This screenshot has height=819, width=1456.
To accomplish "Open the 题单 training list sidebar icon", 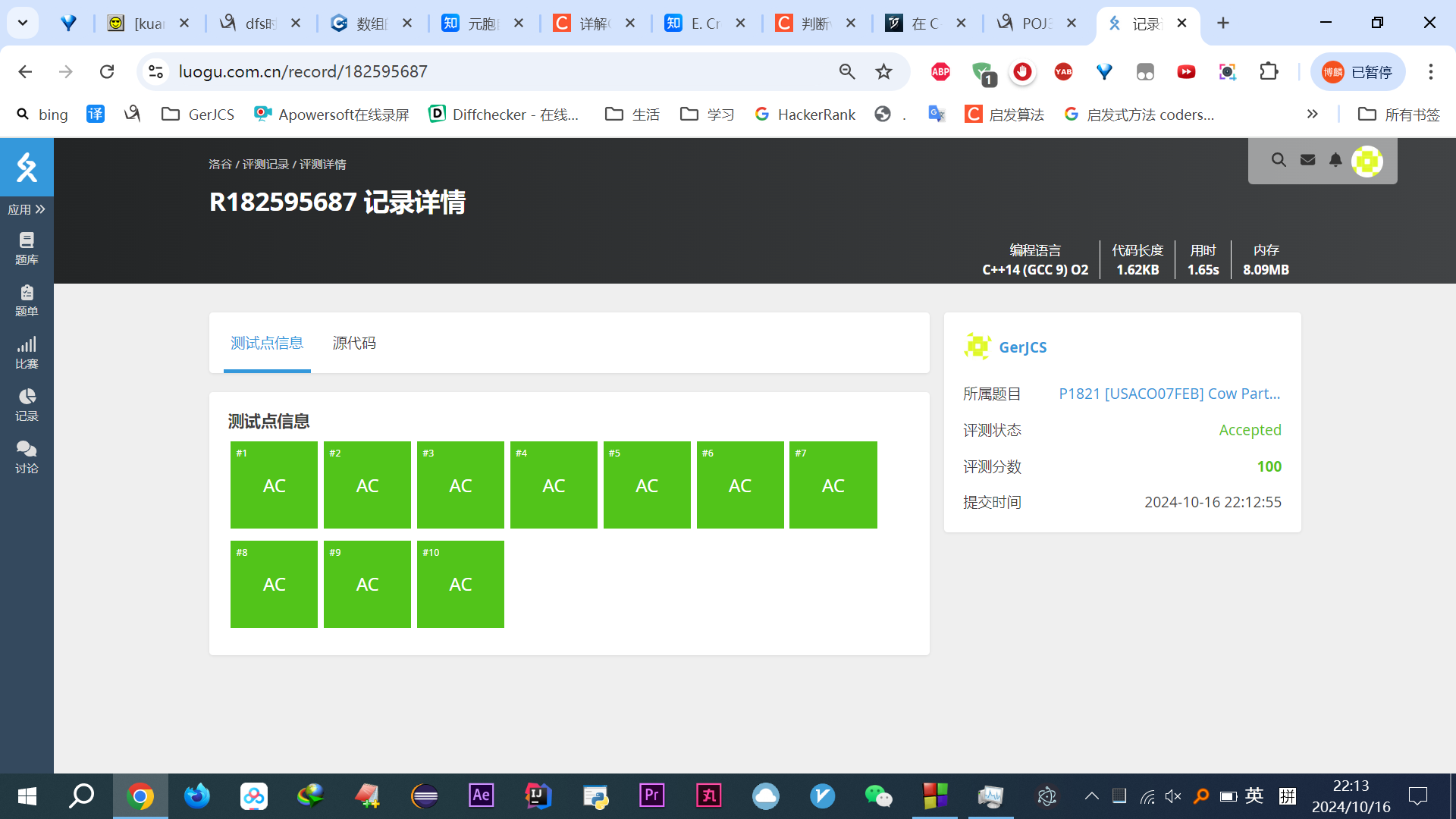I will [x=27, y=300].
